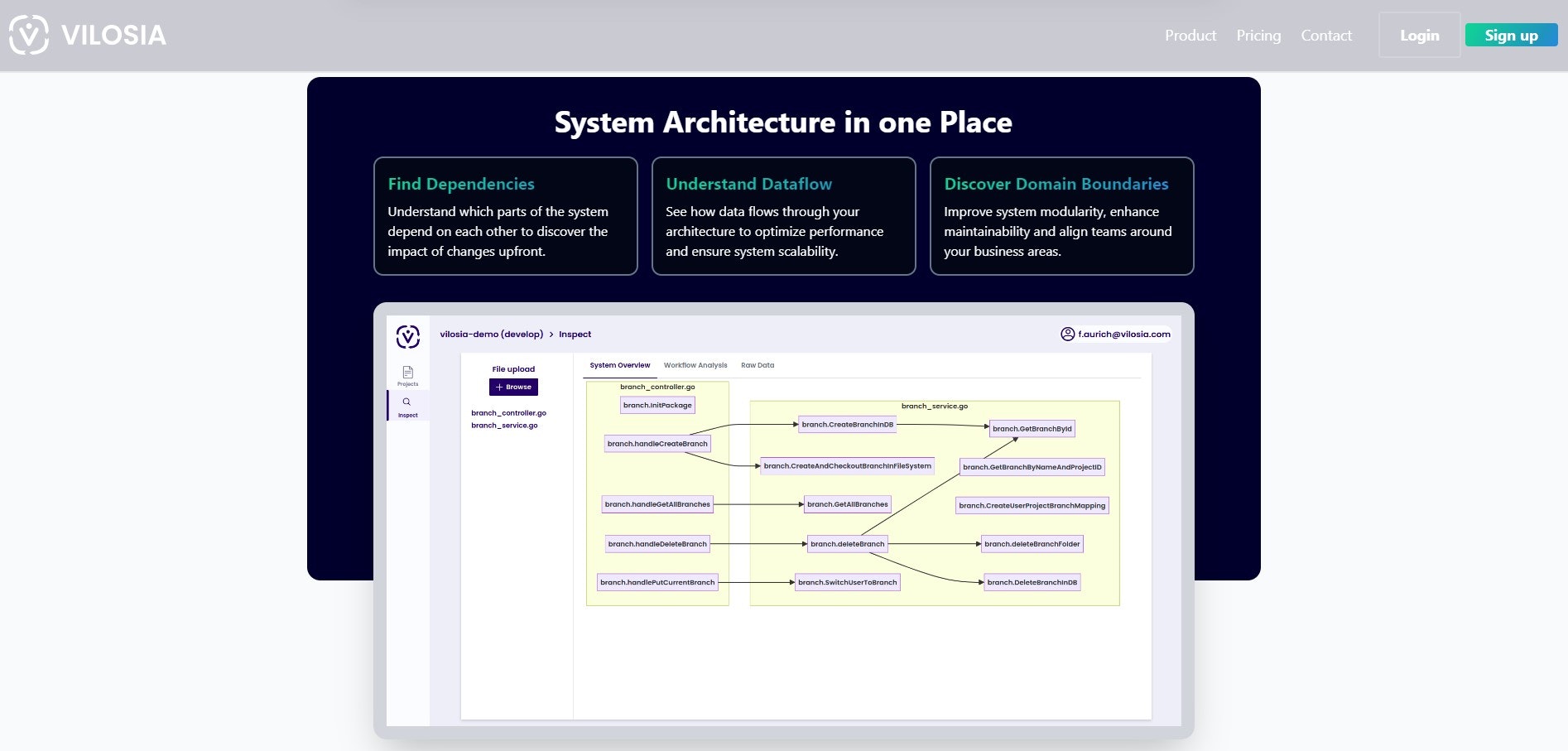Image resolution: width=1568 pixels, height=751 pixels.
Task: Open the Product menu item
Action: tap(1190, 36)
